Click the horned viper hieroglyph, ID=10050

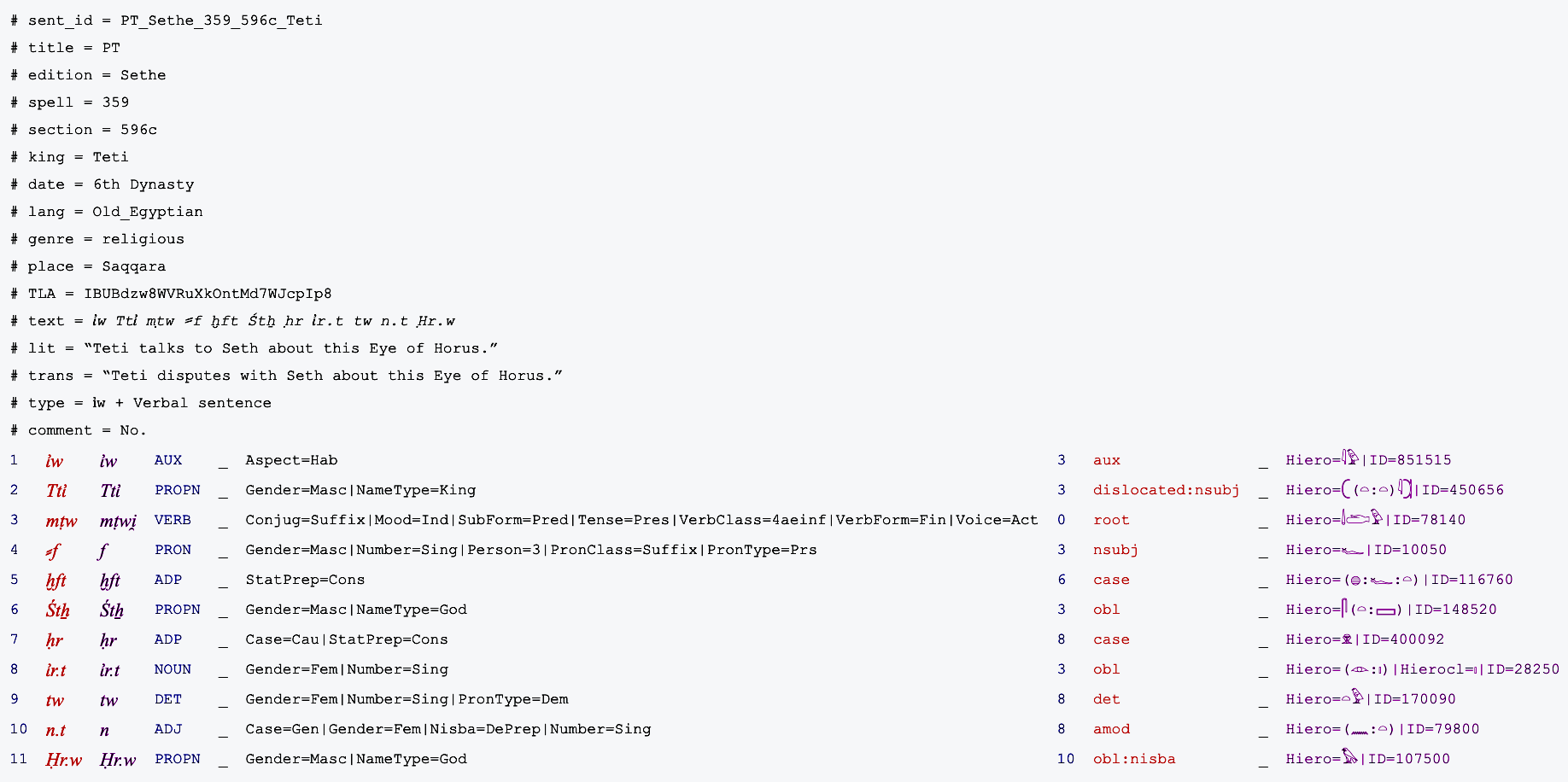(1353, 551)
